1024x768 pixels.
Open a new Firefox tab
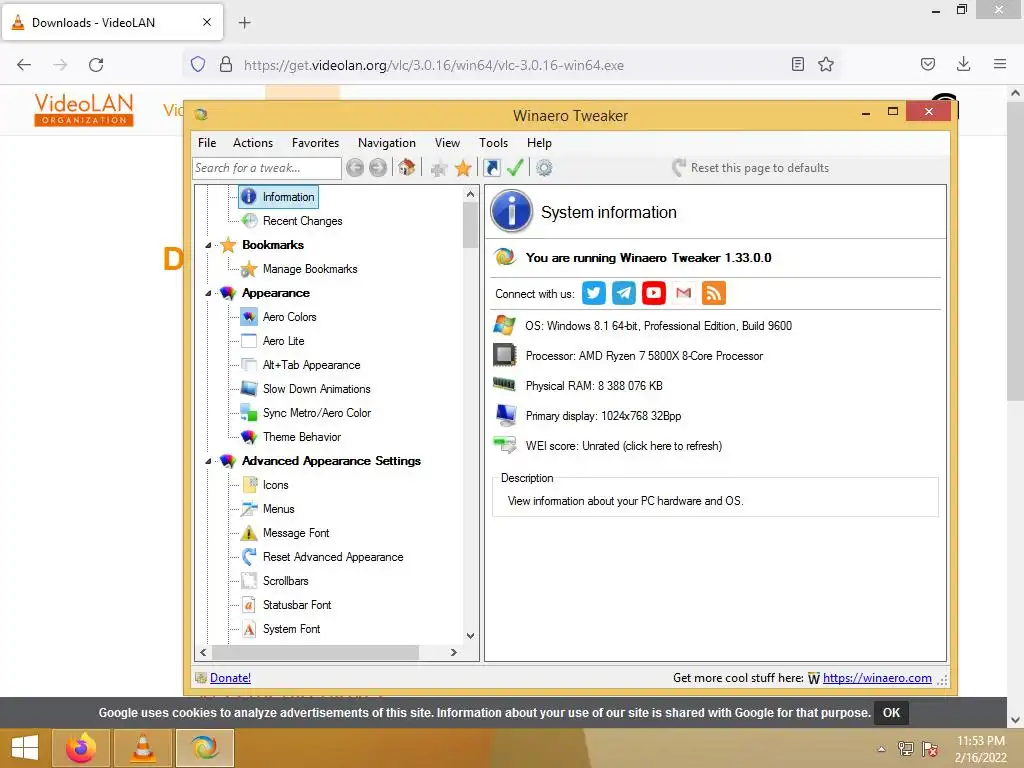[x=245, y=23]
